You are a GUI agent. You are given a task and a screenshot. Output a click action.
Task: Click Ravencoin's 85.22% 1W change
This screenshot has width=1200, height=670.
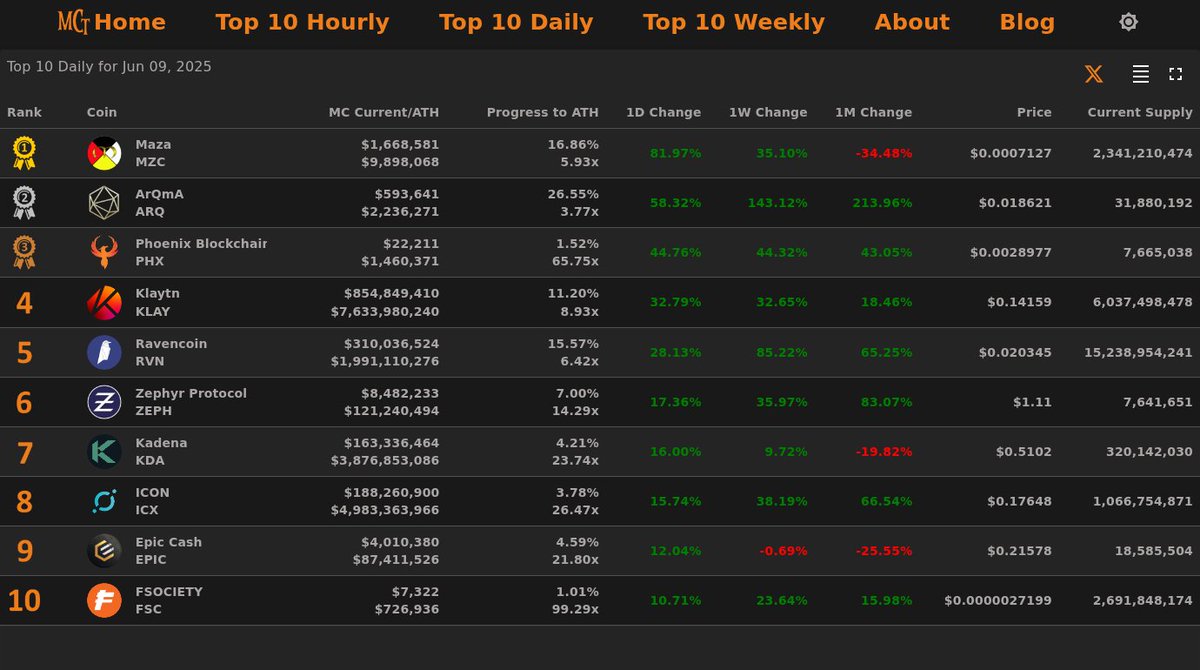coord(781,352)
